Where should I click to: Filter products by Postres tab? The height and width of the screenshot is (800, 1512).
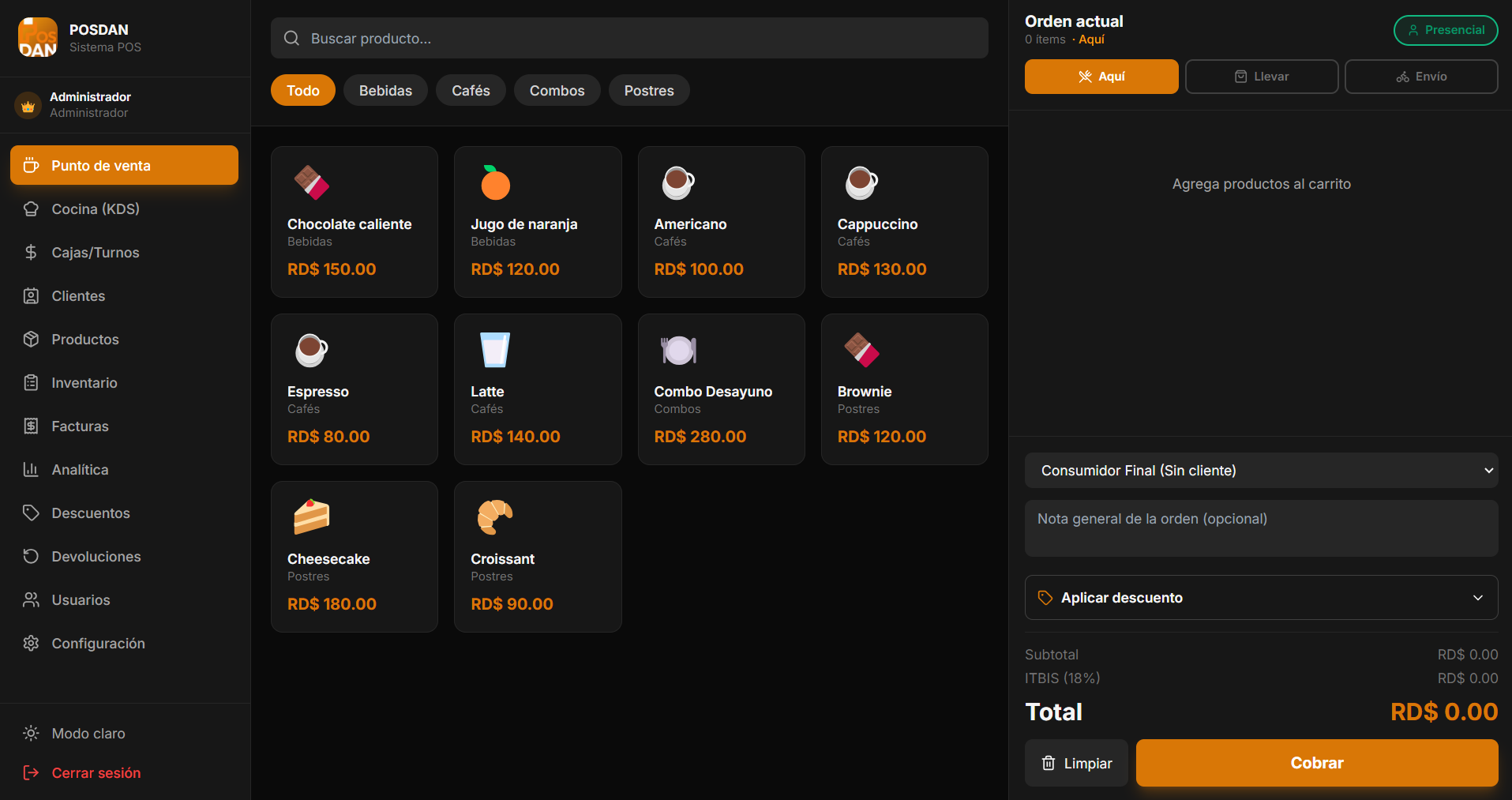[x=648, y=91]
